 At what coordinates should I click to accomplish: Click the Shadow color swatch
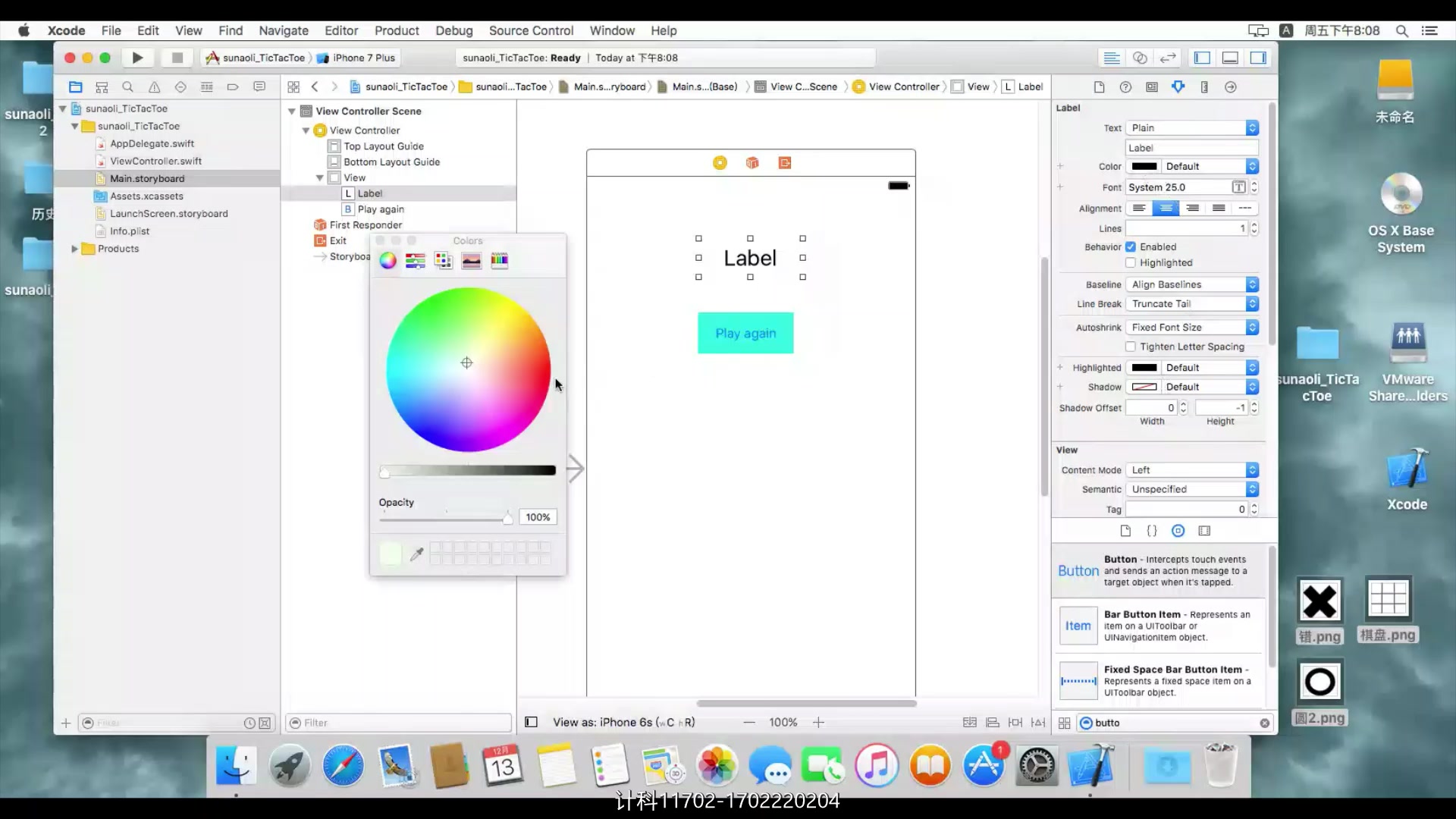(x=1144, y=388)
